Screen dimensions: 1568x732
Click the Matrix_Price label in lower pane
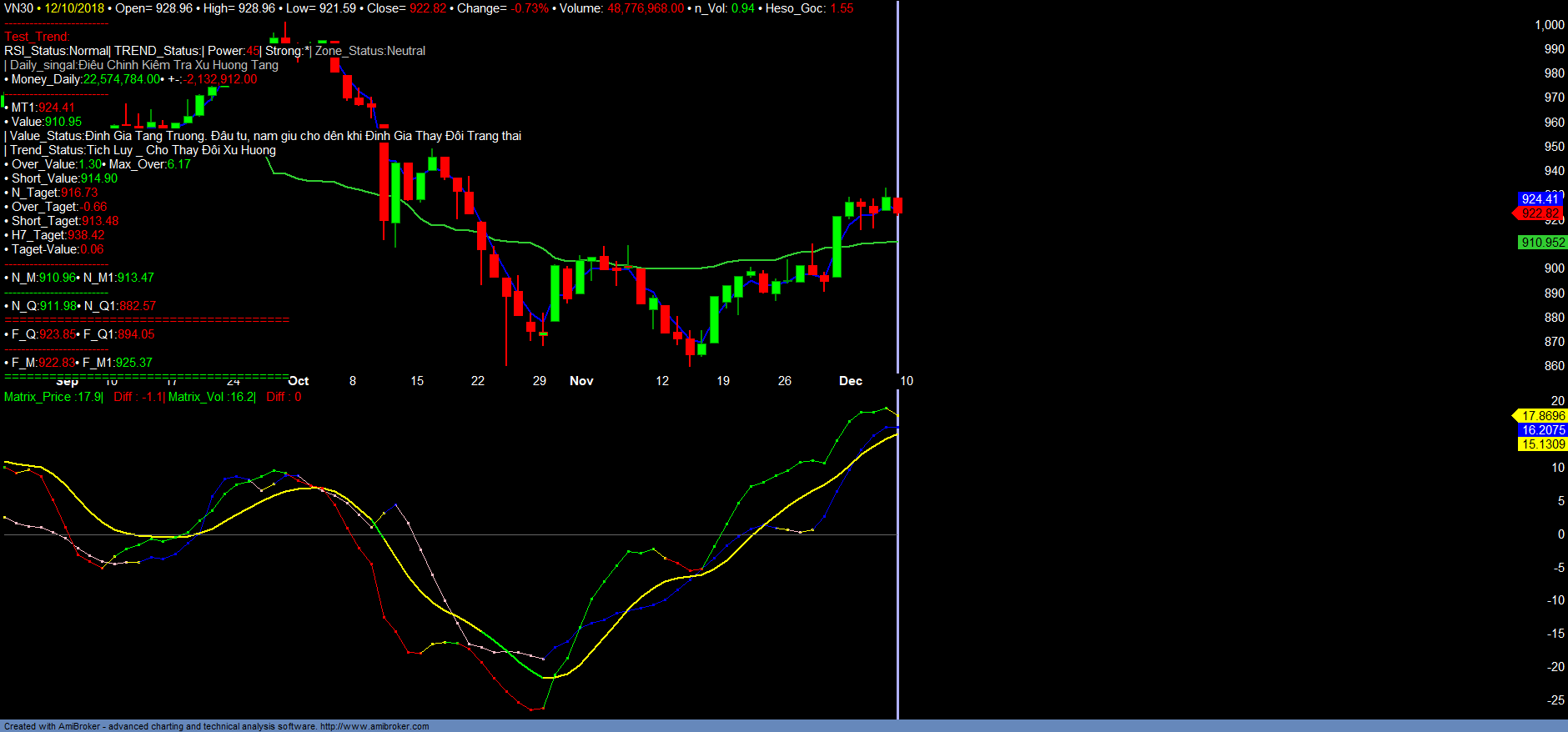pos(53,397)
